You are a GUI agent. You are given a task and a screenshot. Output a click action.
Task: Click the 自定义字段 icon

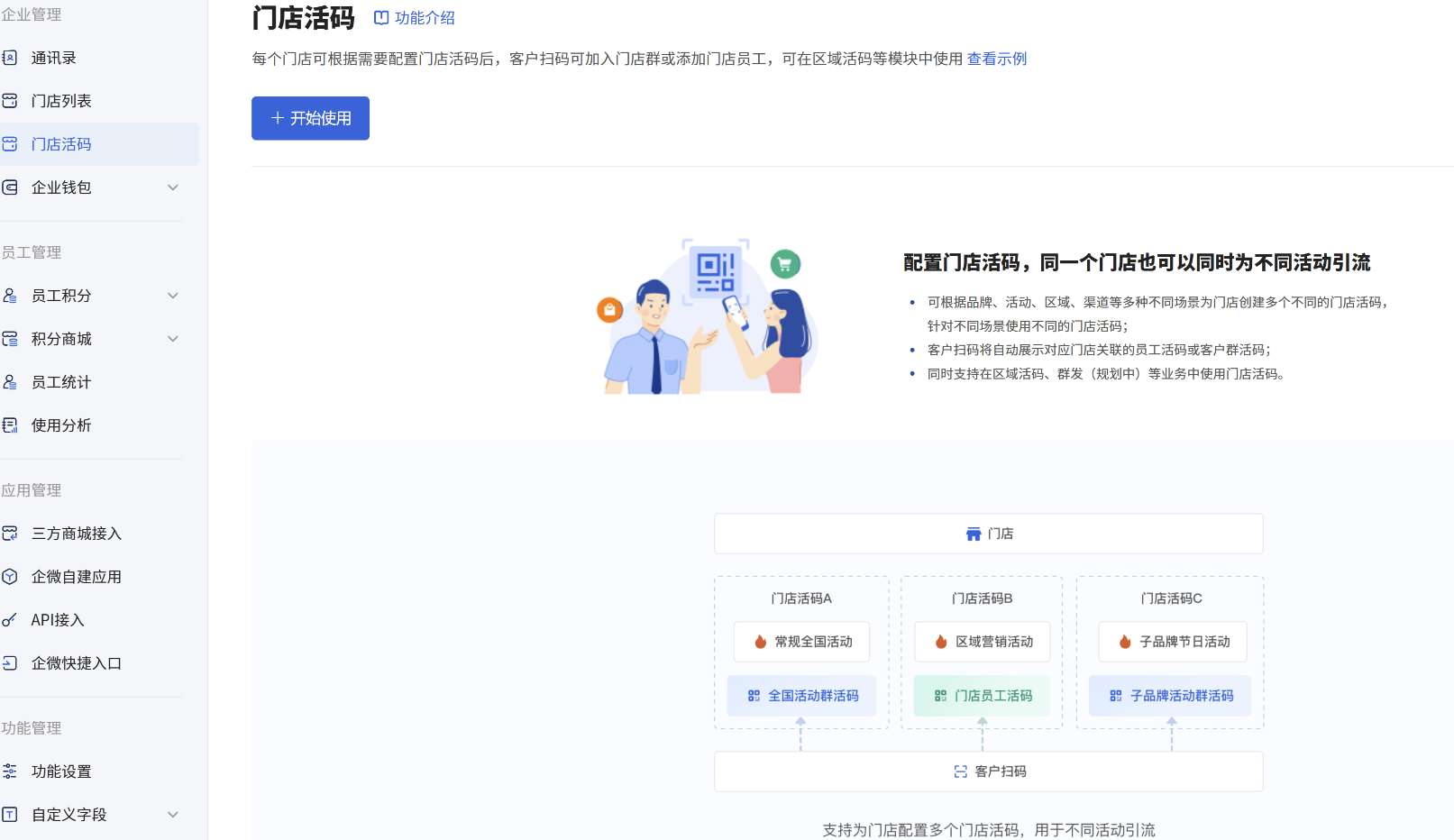coord(10,815)
